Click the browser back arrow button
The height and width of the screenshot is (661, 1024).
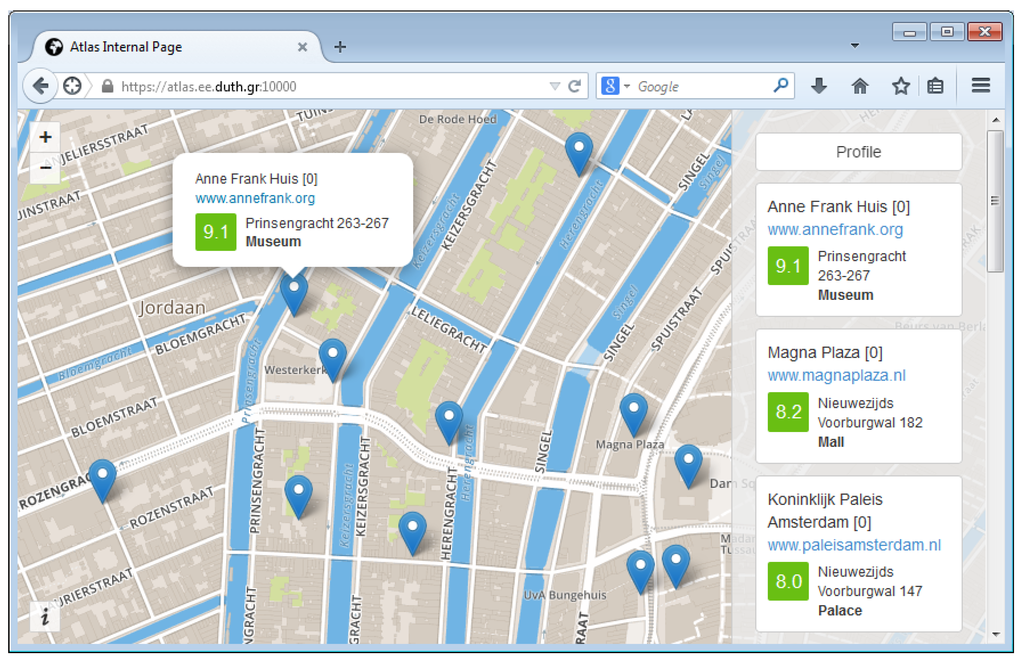pyautogui.click(x=39, y=86)
